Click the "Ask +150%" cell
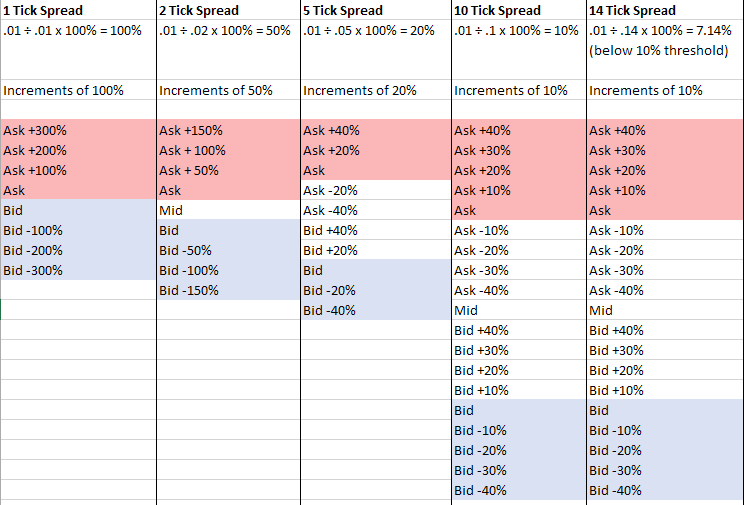744x505 pixels. [x=191, y=130]
